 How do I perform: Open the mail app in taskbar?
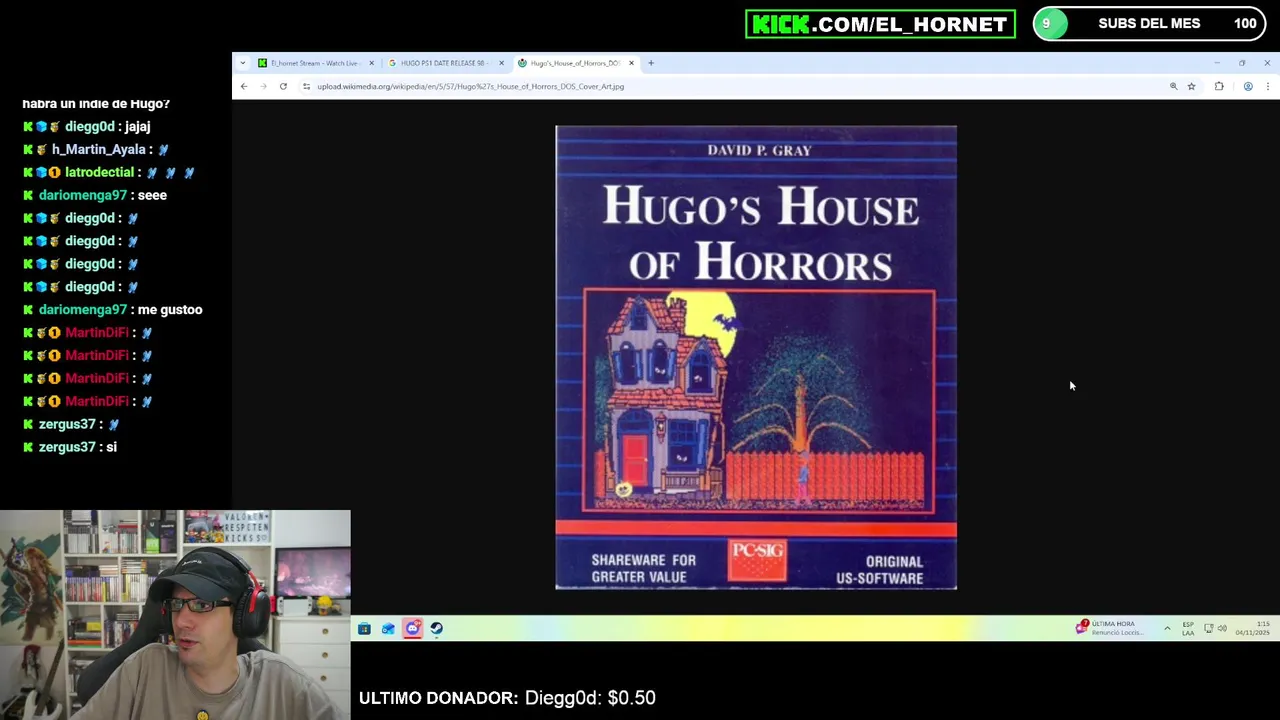(388, 628)
